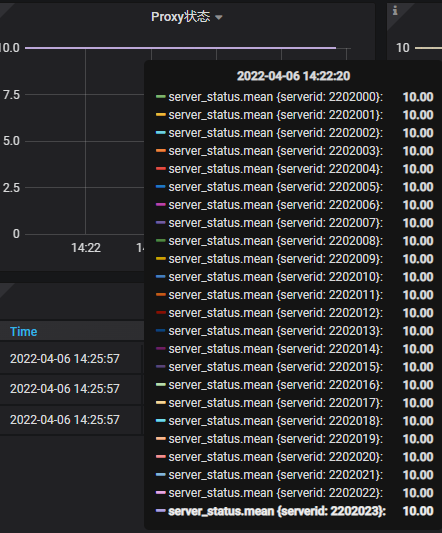Open the Proxy状态 panel title dropdown
Image resolution: width=442 pixels, height=533 pixels.
[219, 17]
